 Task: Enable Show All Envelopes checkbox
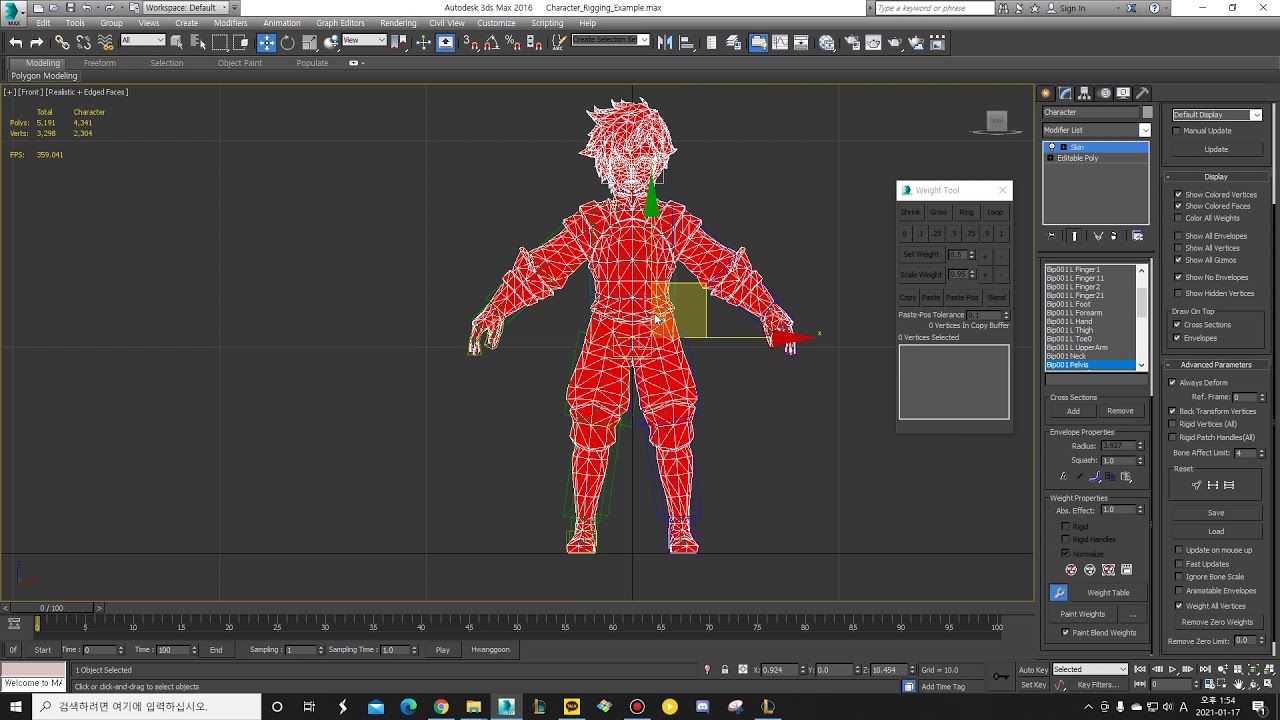(1178, 236)
